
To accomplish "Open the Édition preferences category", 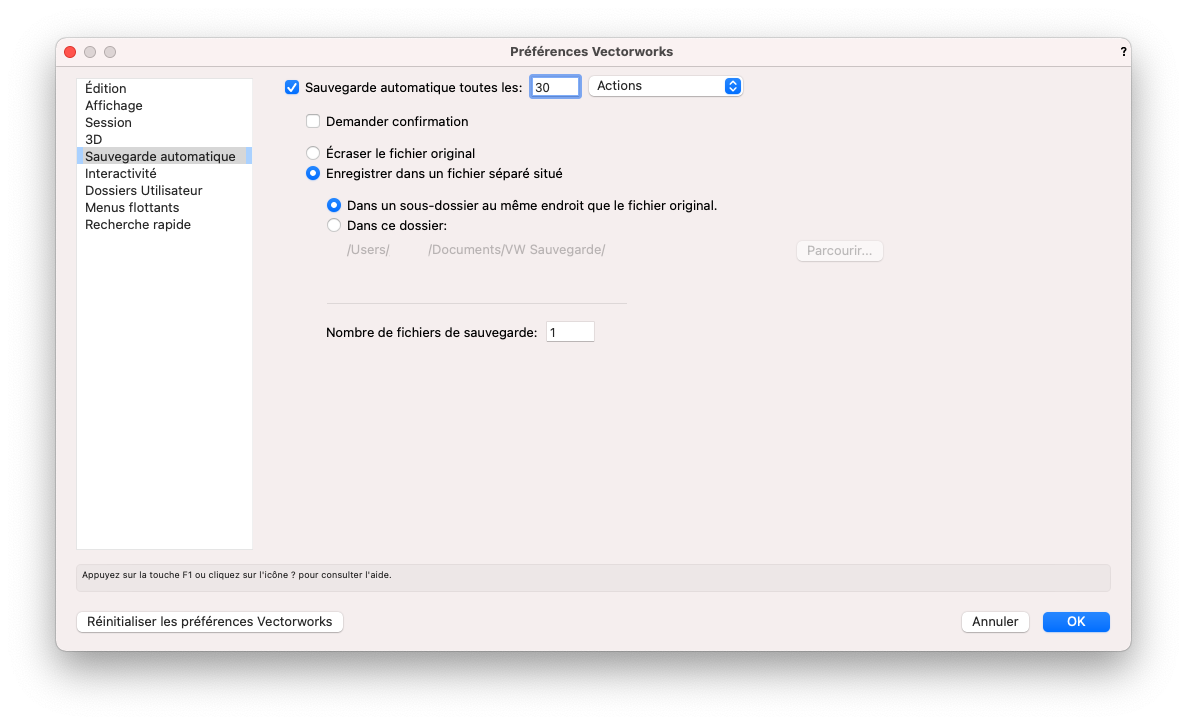I will click(164, 89).
